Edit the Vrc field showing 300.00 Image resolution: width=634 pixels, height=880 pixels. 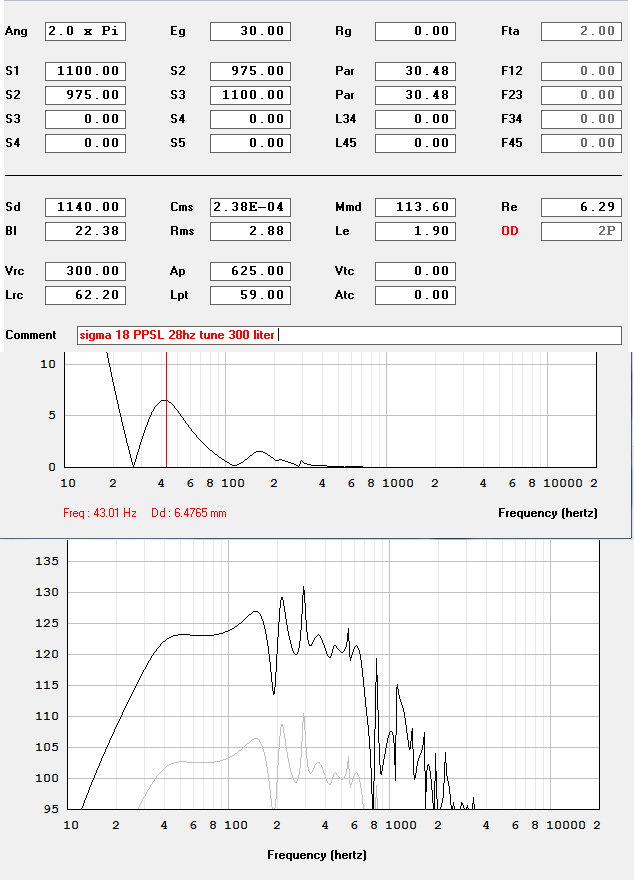85,271
